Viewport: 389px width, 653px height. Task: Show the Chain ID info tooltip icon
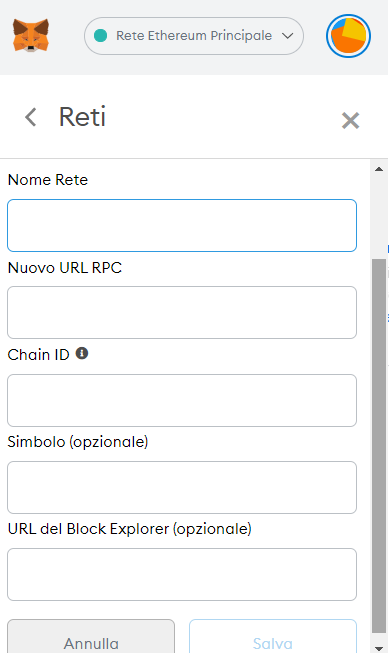(82, 354)
